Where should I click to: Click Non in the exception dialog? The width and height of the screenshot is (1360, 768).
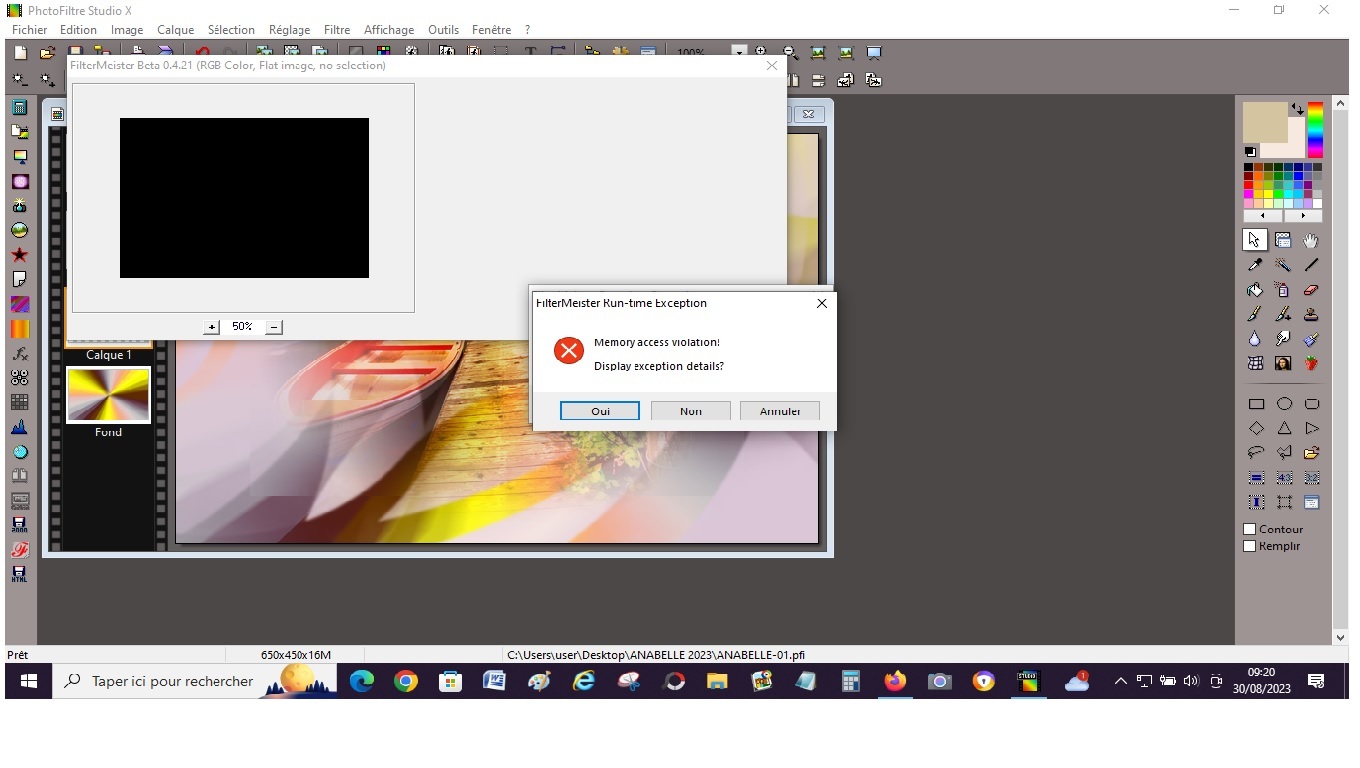point(691,411)
